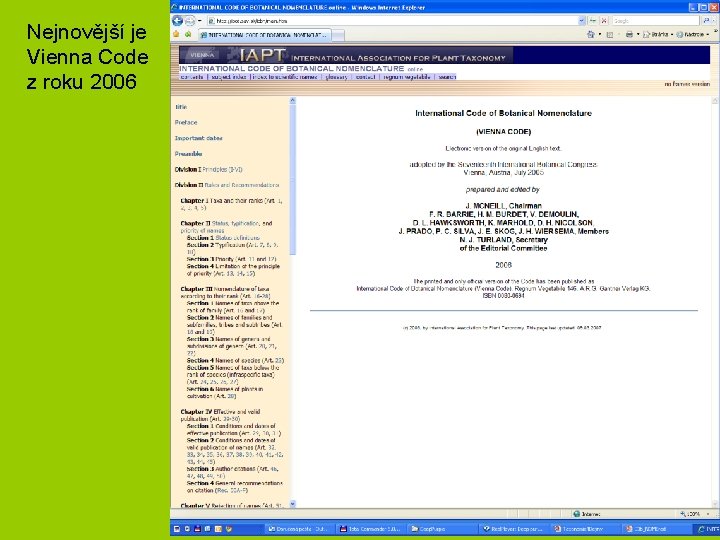Expand the address bar history dropdown
Screen dimensions: 720x540
coord(582,21)
